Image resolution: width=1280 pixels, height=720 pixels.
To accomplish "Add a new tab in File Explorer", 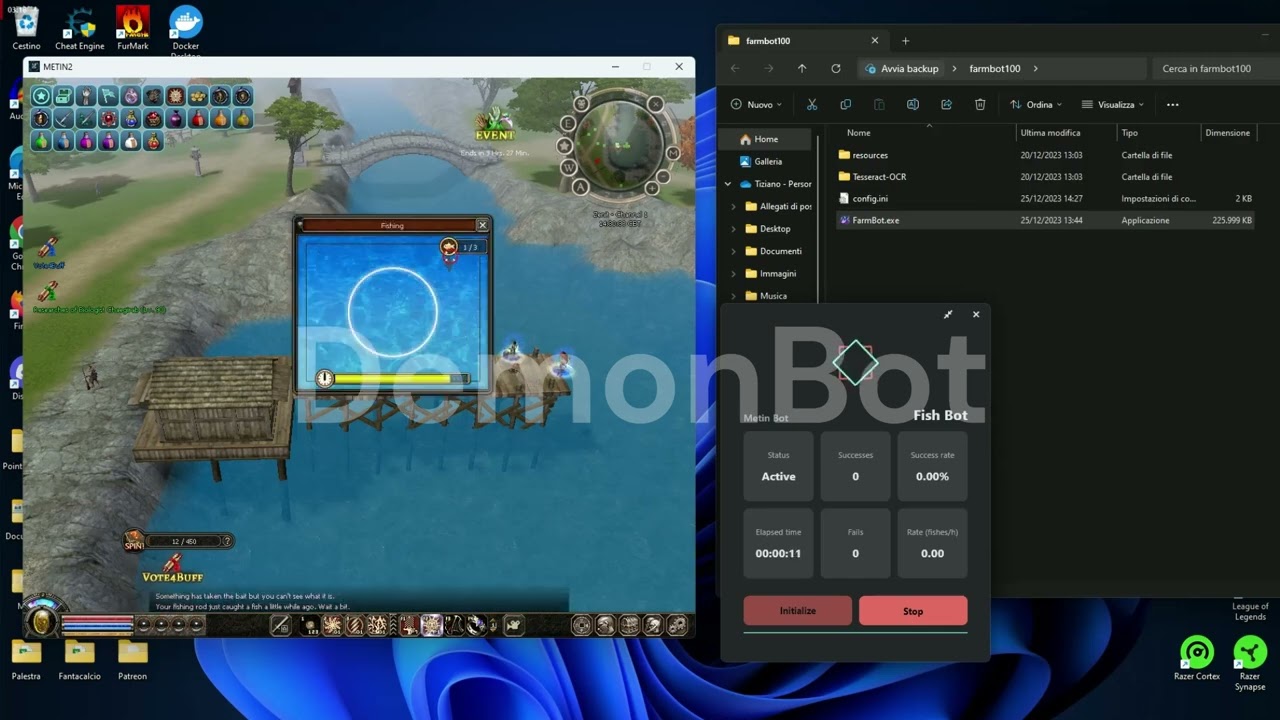I will click(905, 41).
